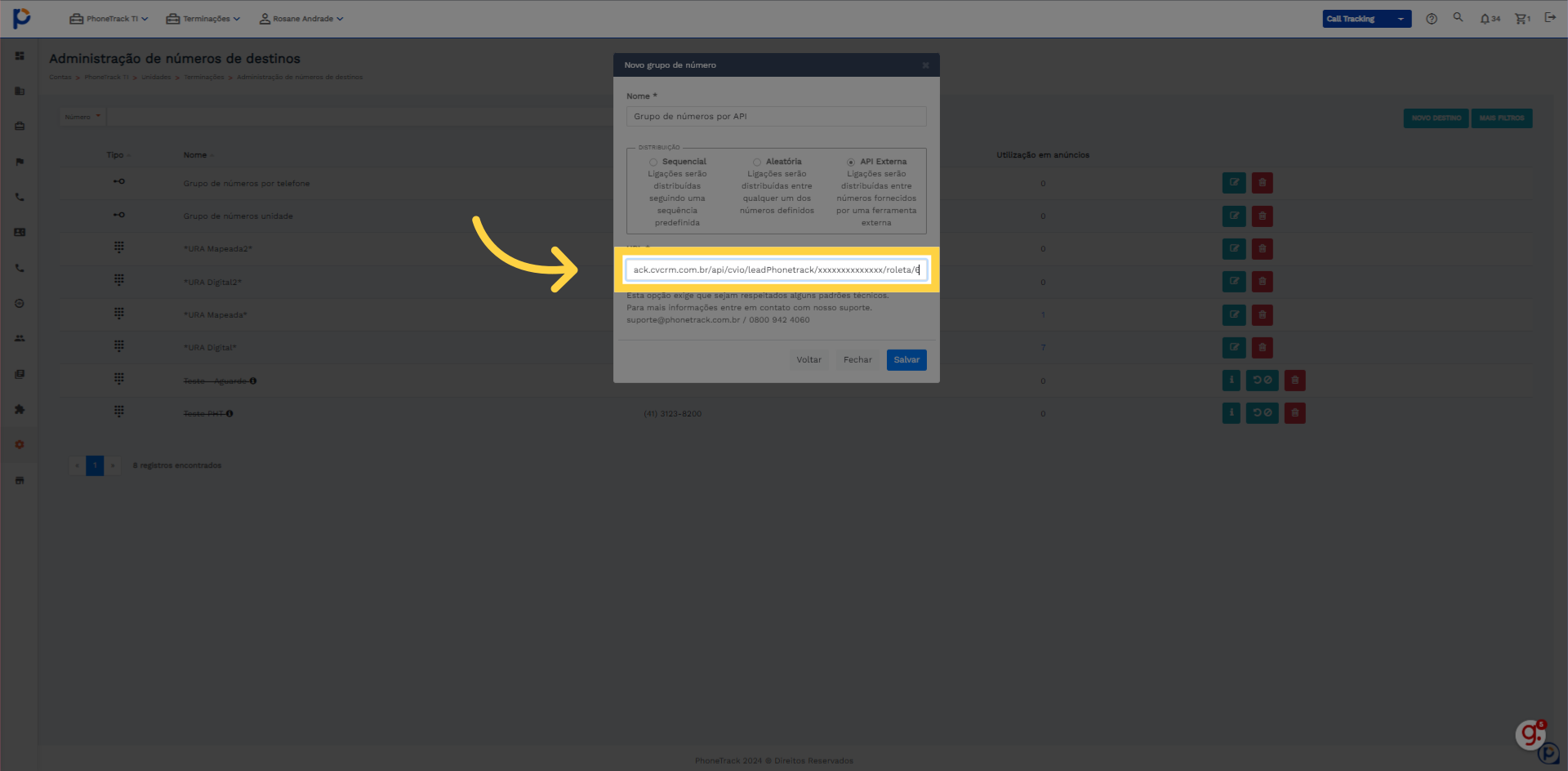Screen dimensions: 1568x771
Task: Click usage count '1' for '*URA Mapeada*'
Action: coord(1043,315)
